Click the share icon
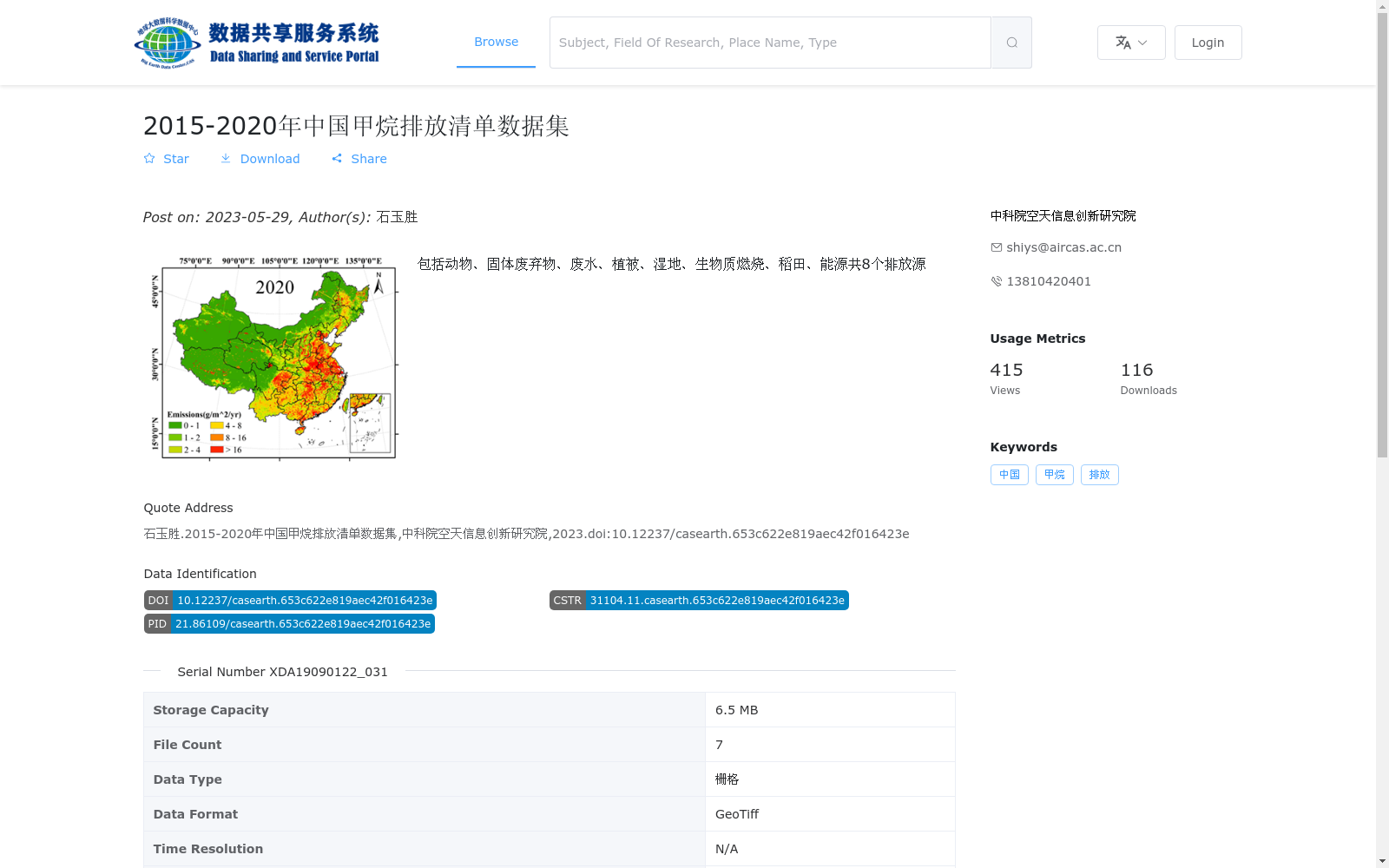 (337, 159)
